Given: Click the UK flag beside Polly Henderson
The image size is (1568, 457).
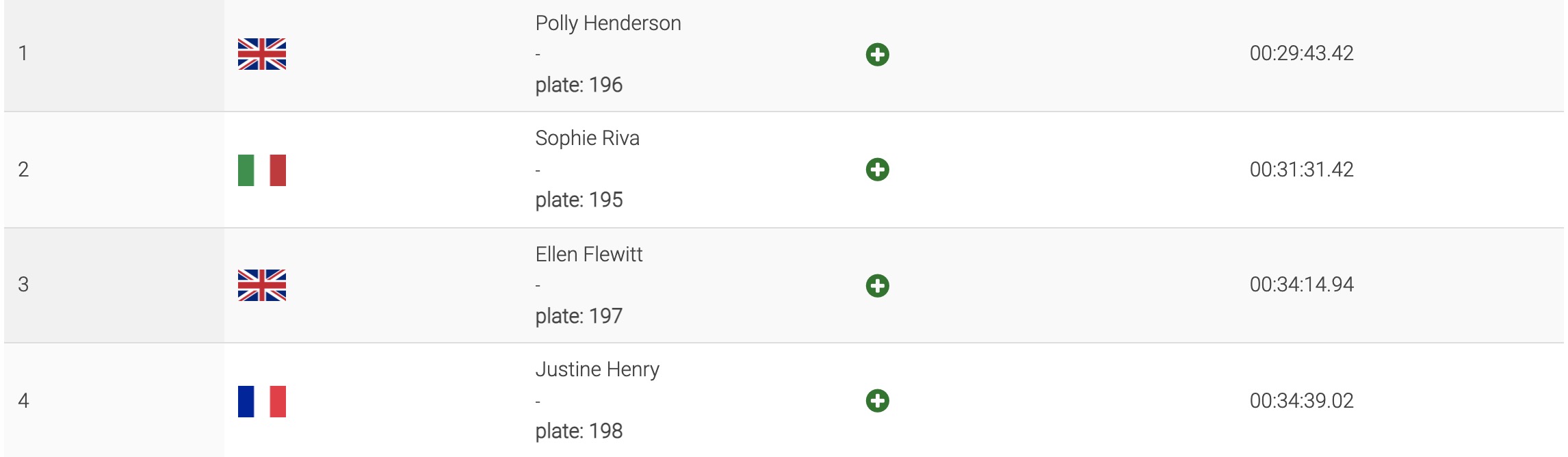Looking at the screenshot, I should coord(262,54).
